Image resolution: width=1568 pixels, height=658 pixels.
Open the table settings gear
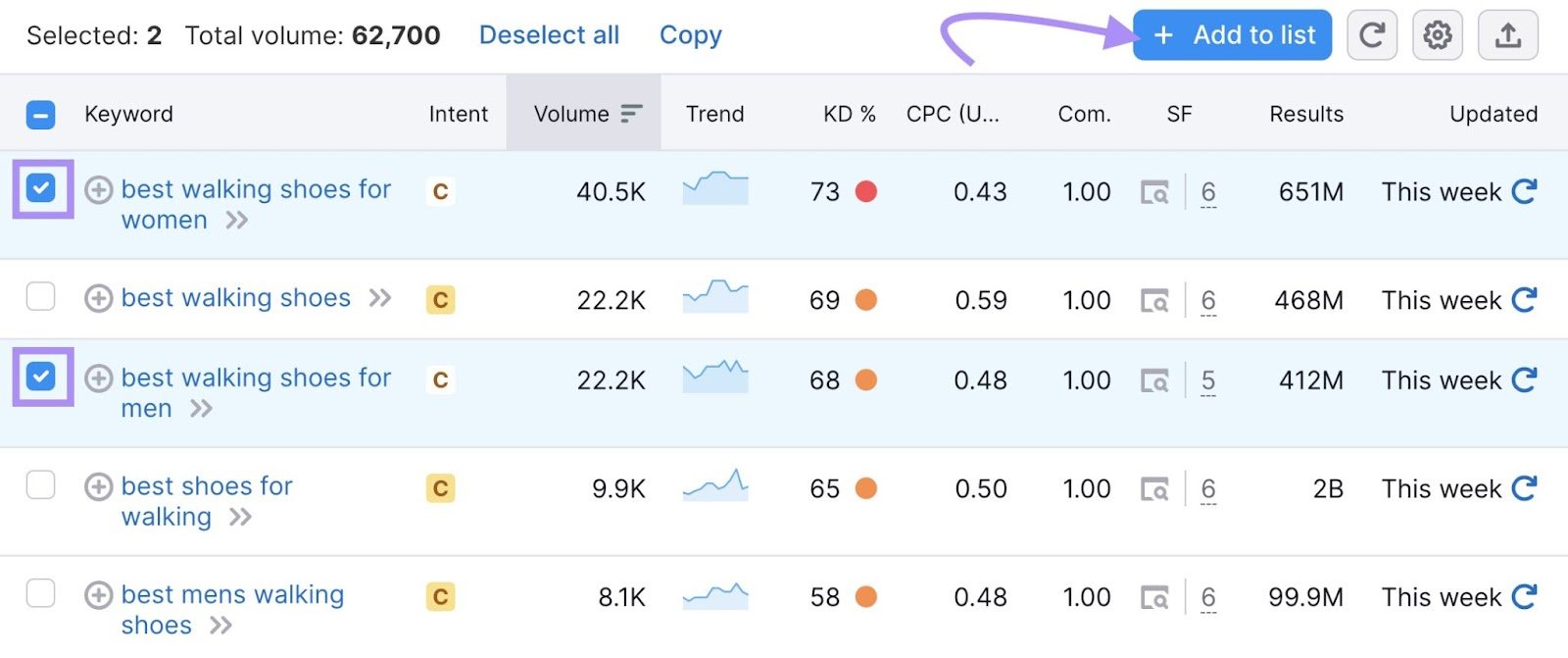coord(1438,35)
